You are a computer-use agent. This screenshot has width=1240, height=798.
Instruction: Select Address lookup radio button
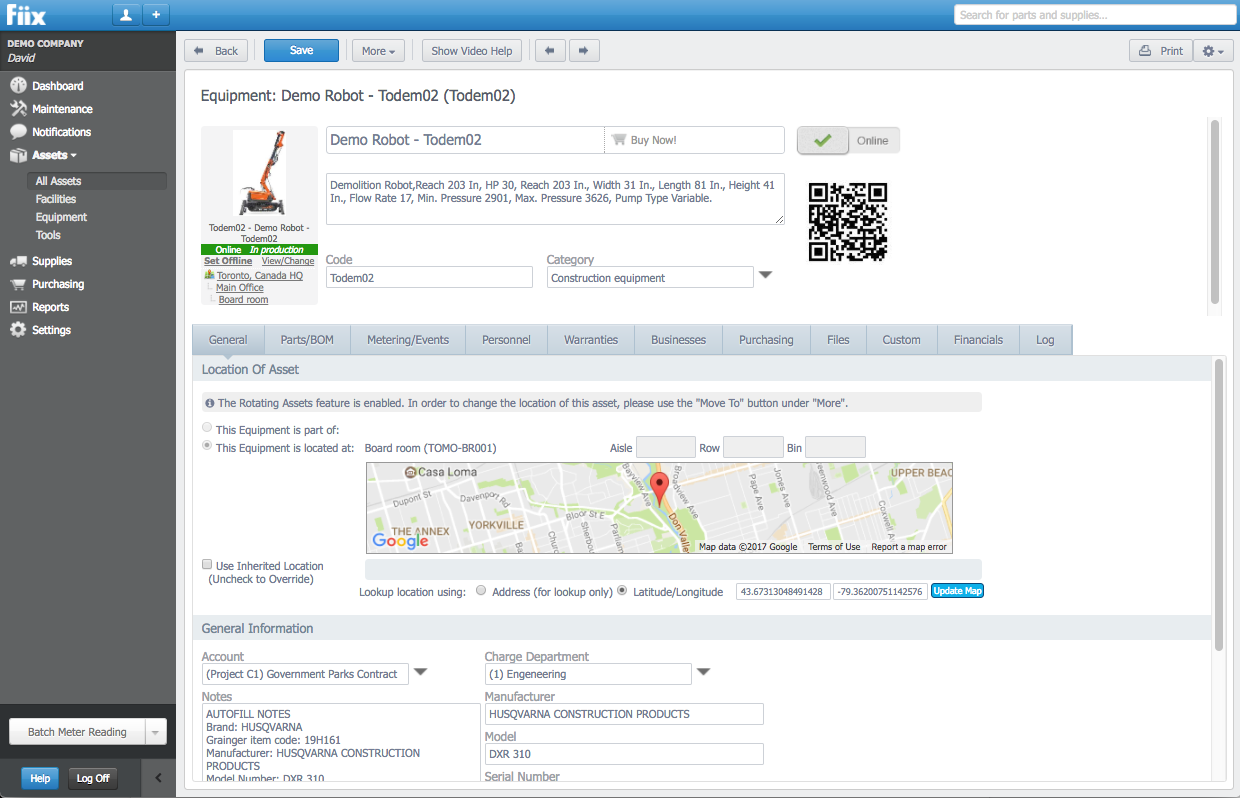pyautogui.click(x=482, y=591)
